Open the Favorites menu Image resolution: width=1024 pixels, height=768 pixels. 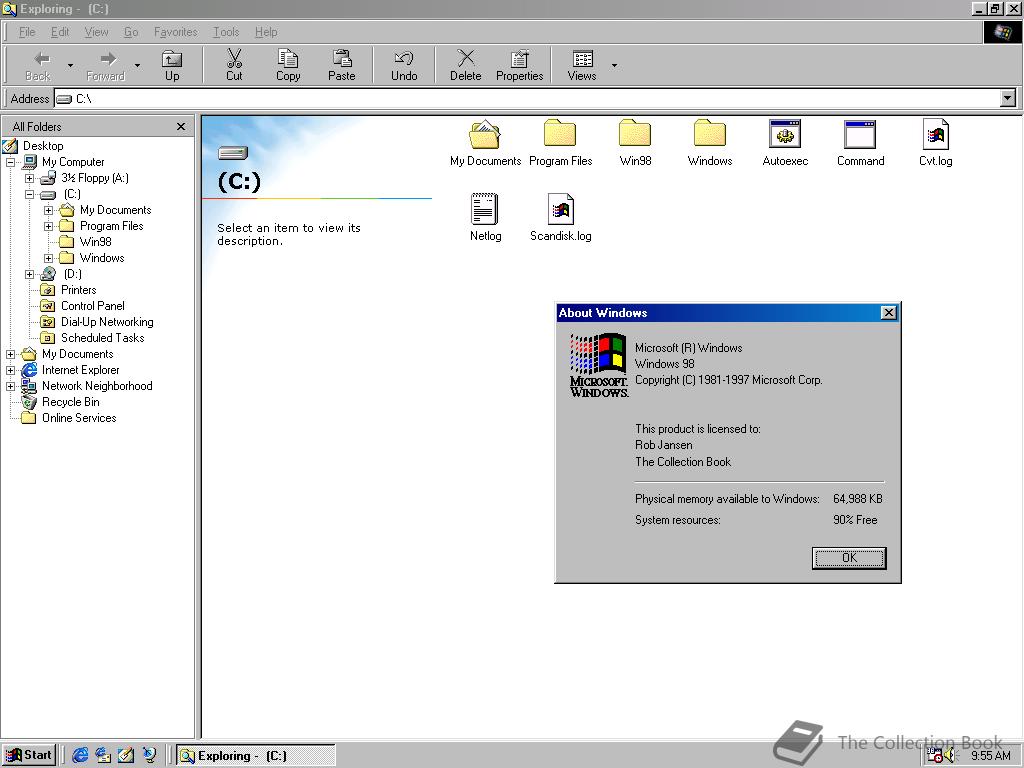(x=176, y=32)
